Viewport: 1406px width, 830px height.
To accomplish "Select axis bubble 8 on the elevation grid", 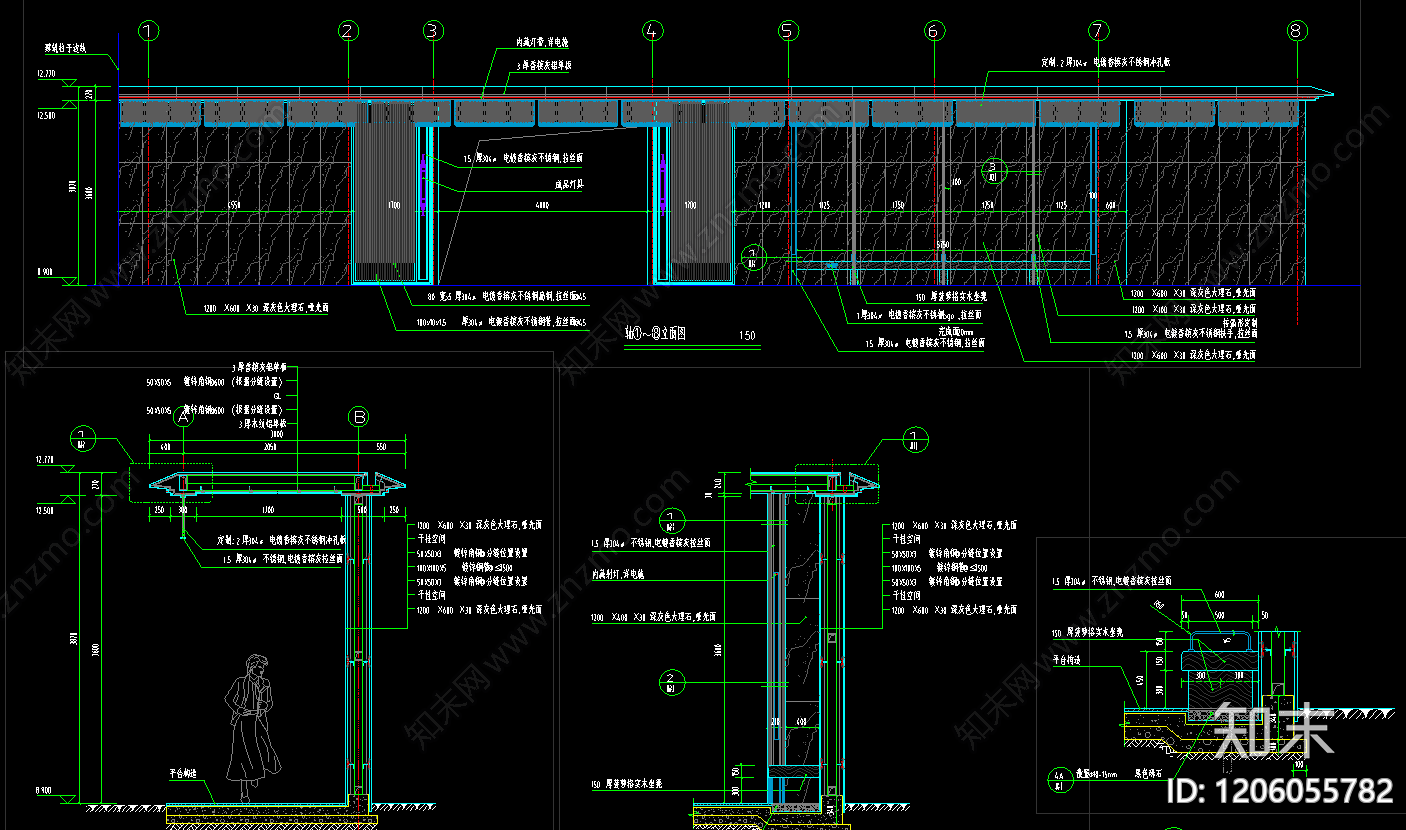I will [1296, 31].
